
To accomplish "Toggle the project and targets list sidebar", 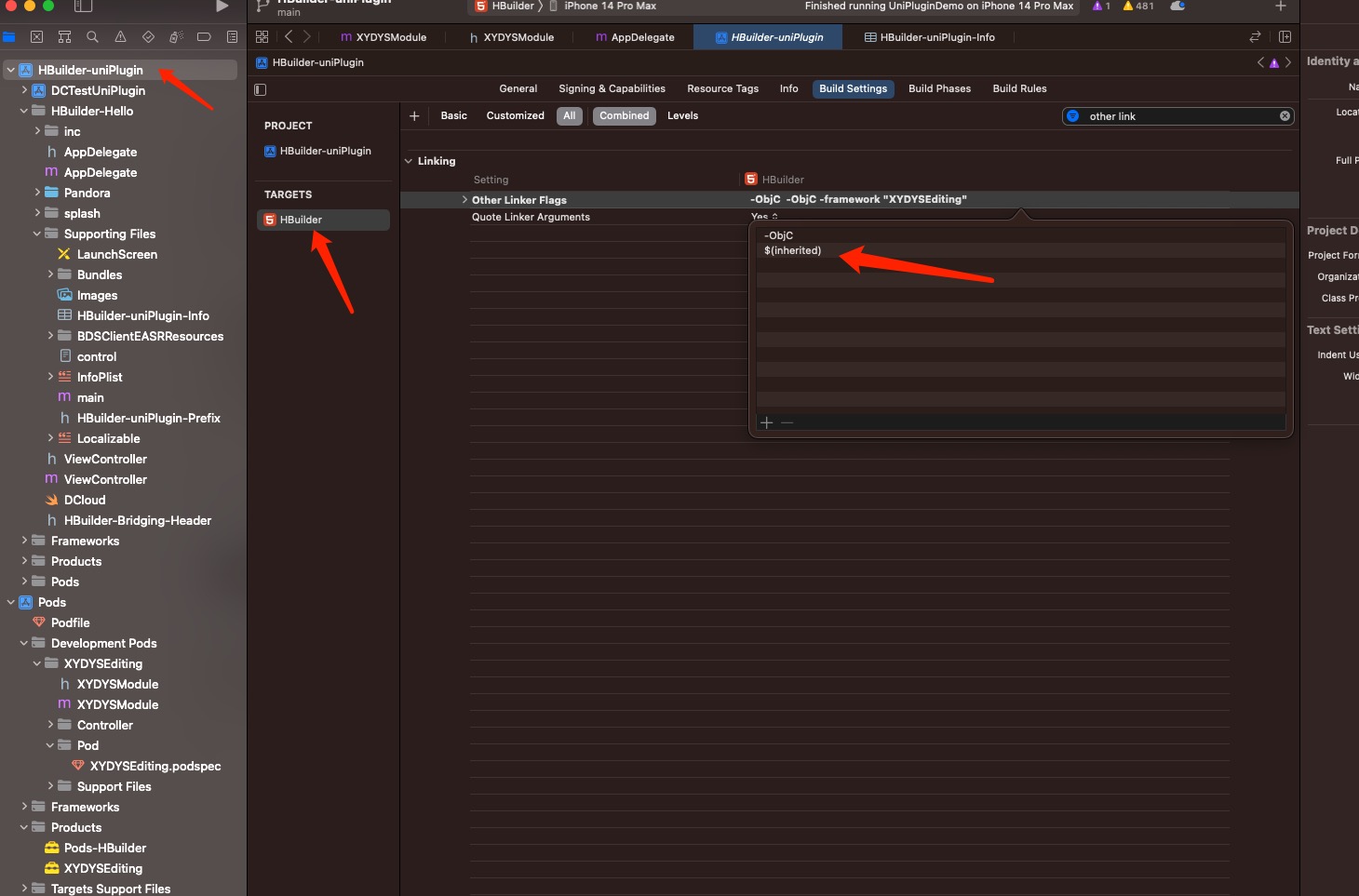I will point(261,89).
